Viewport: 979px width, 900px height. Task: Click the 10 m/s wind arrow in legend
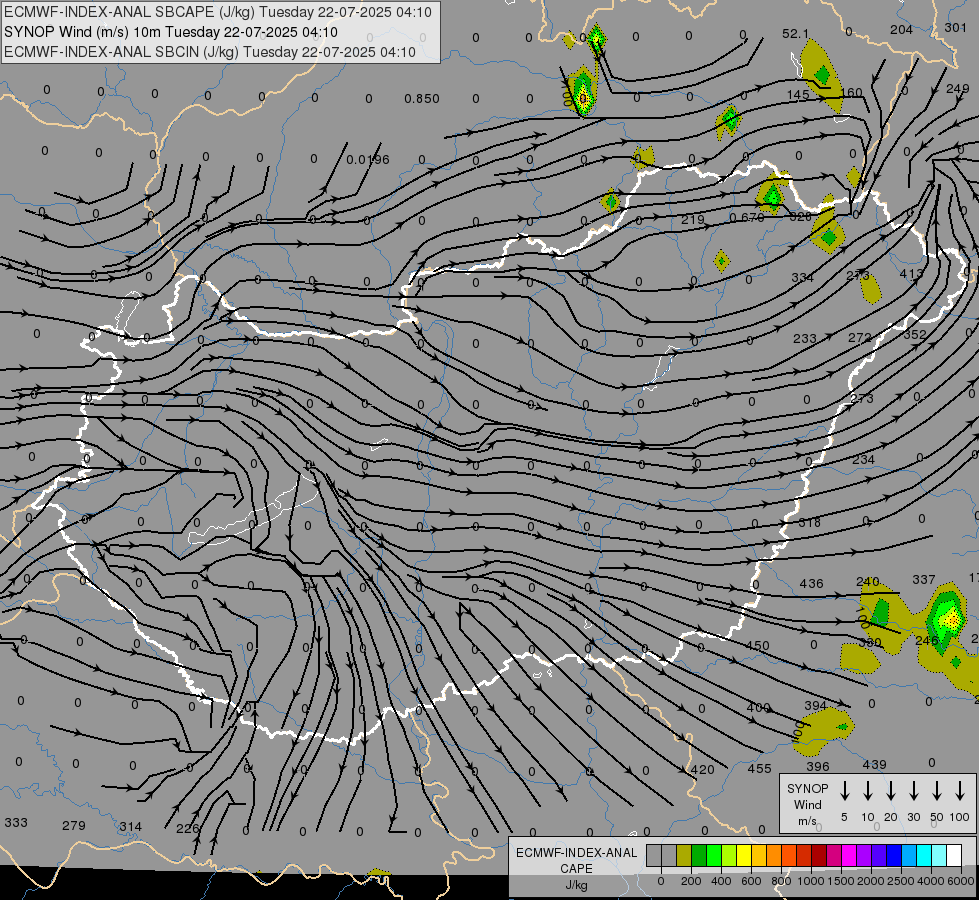coord(868,791)
